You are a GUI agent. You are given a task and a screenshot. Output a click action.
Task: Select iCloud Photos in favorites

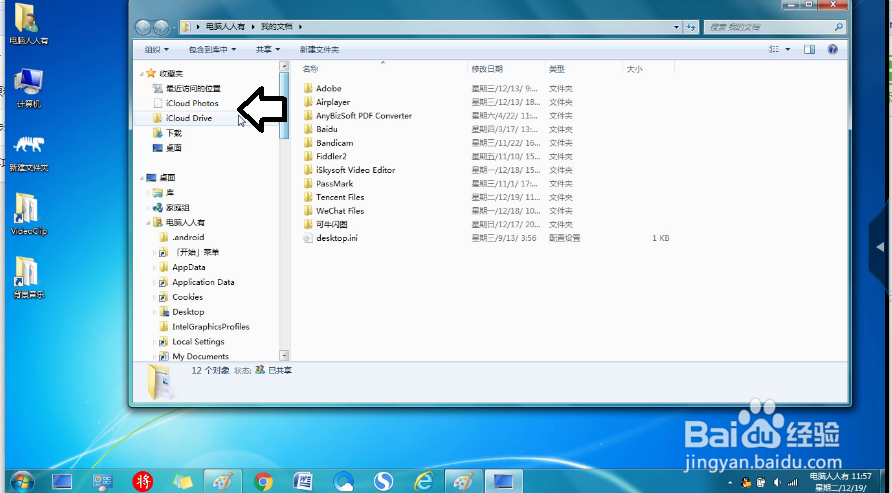pyautogui.click(x=192, y=103)
